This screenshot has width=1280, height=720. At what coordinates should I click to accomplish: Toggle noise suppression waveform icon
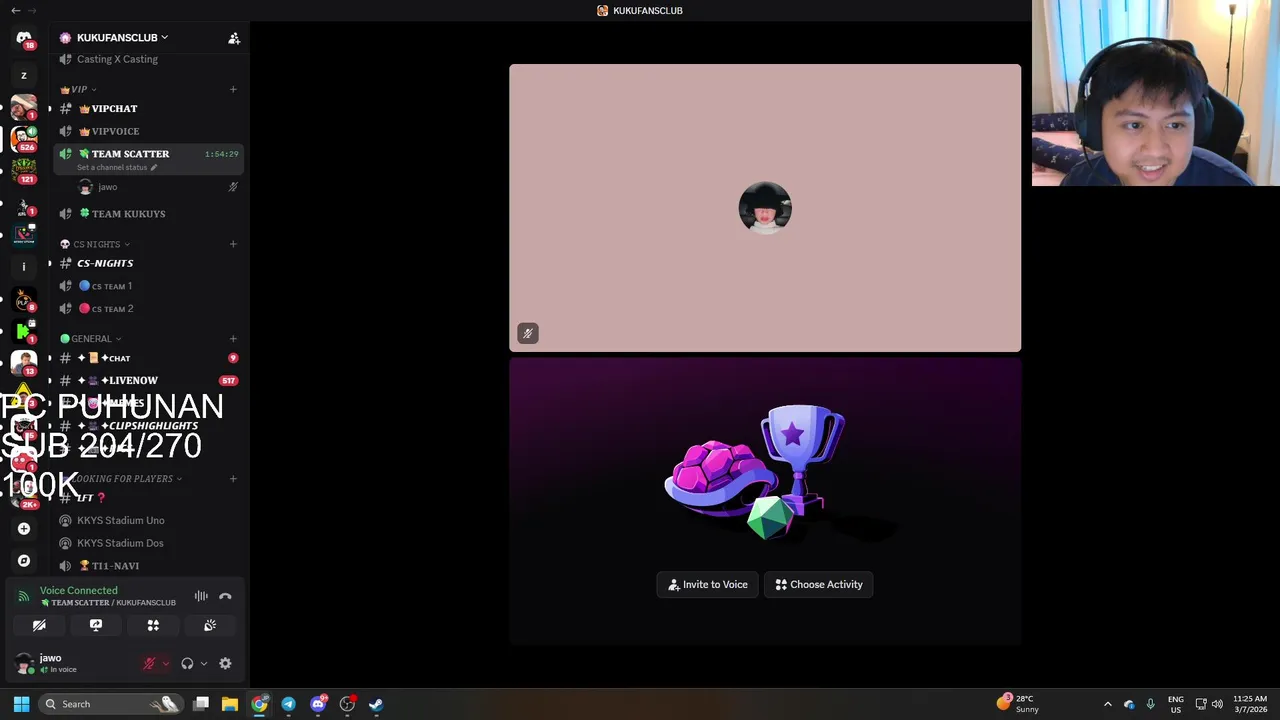(x=201, y=596)
